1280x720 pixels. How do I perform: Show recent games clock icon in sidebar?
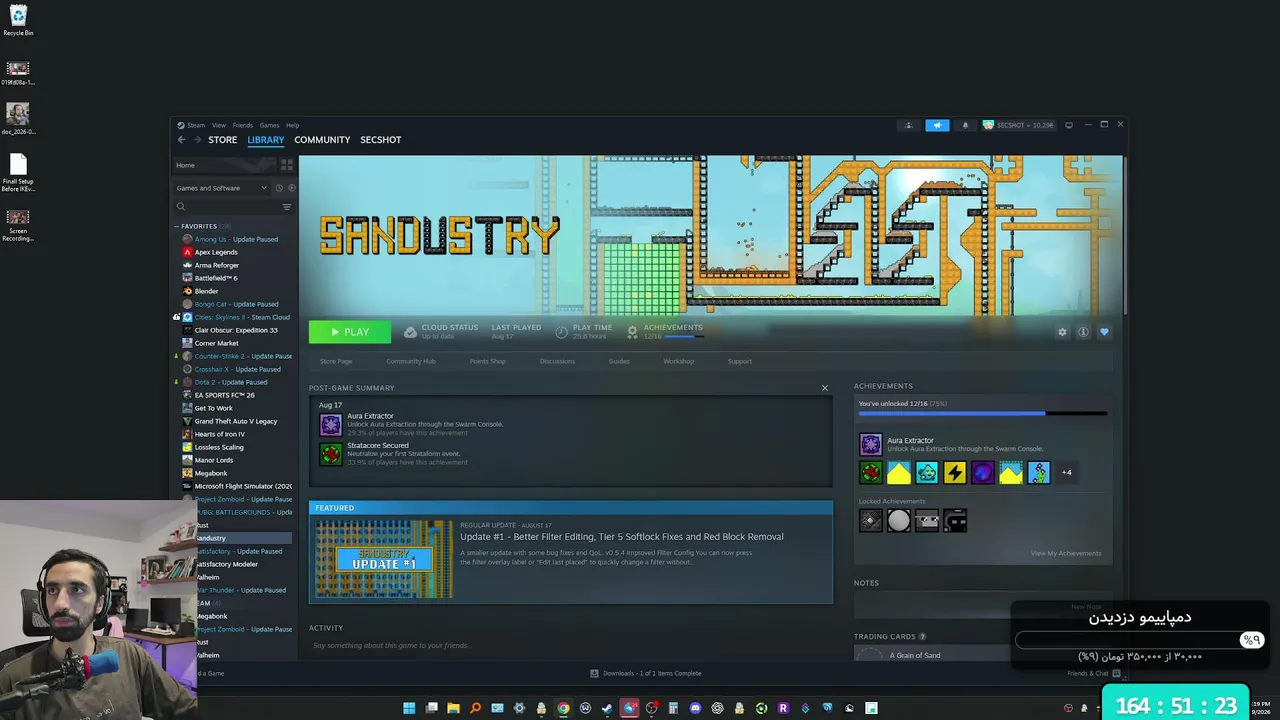pos(279,188)
